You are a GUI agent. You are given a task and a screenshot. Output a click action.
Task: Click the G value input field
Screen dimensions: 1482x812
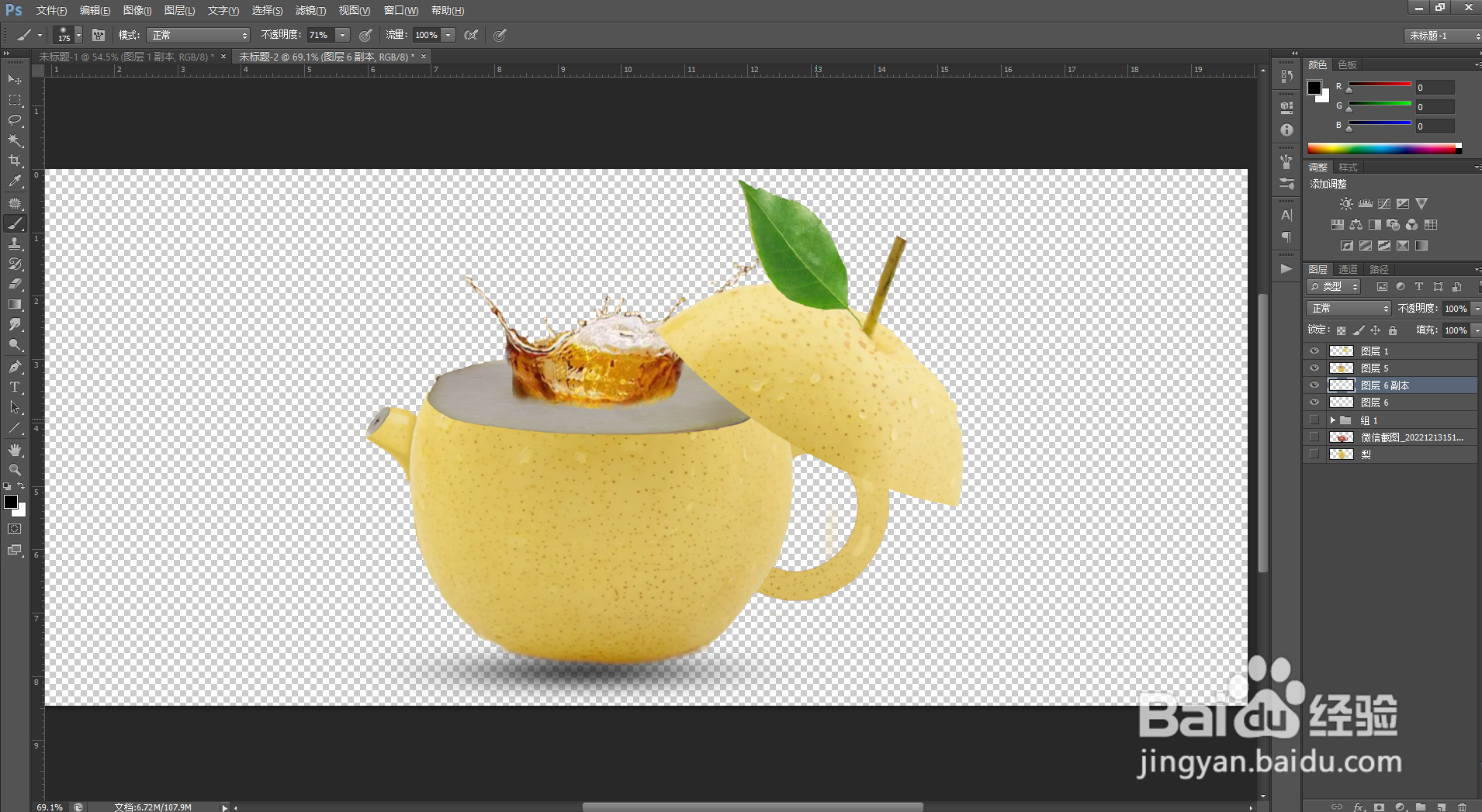click(x=1435, y=107)
